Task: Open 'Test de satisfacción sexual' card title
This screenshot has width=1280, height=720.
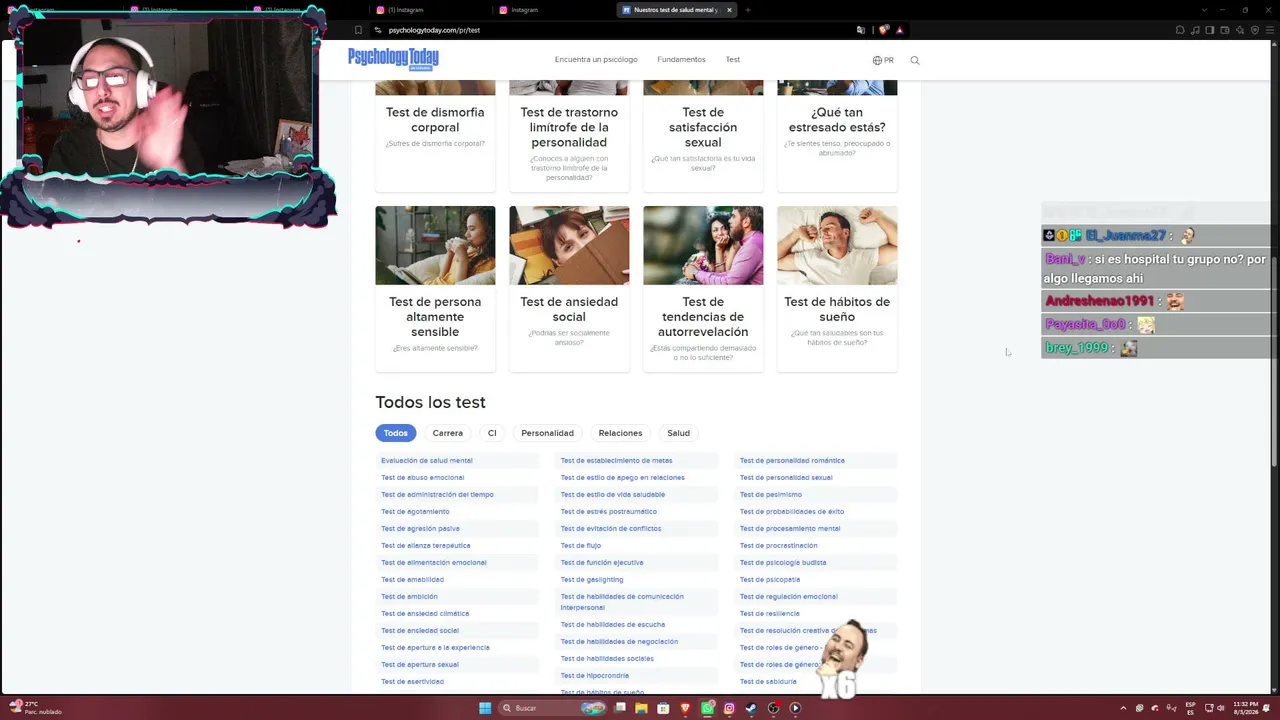Action: [x=703, y=127]
